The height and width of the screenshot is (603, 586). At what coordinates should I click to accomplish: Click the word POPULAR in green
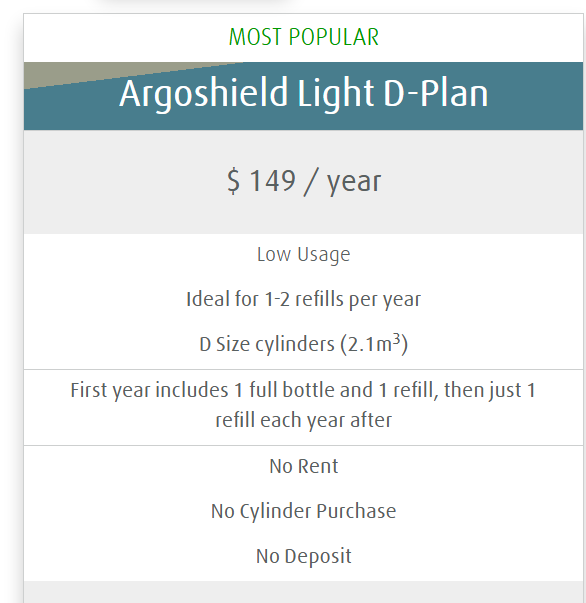(333, 37)
